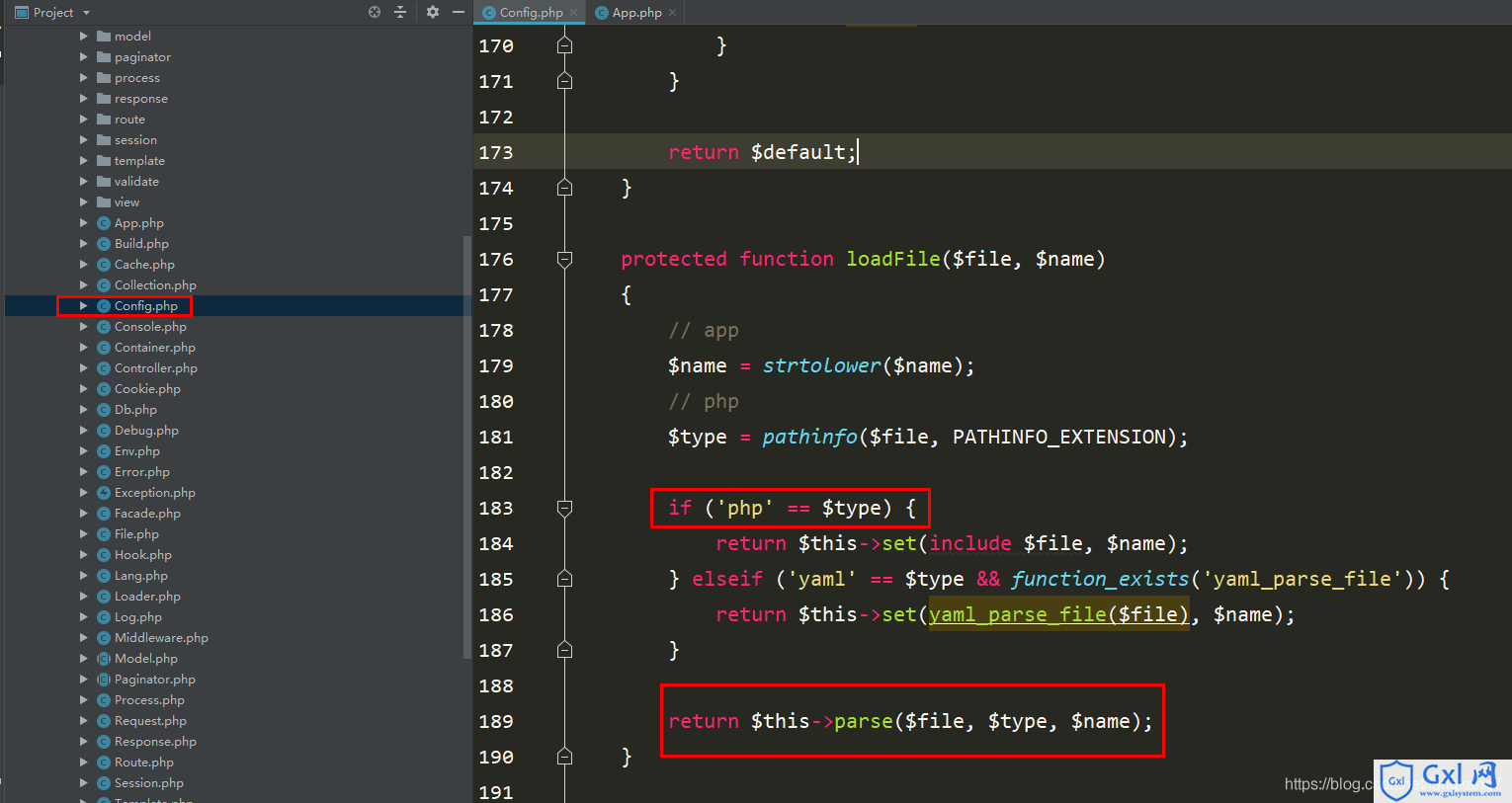Select Response.php in the project tree

point(155,742)
